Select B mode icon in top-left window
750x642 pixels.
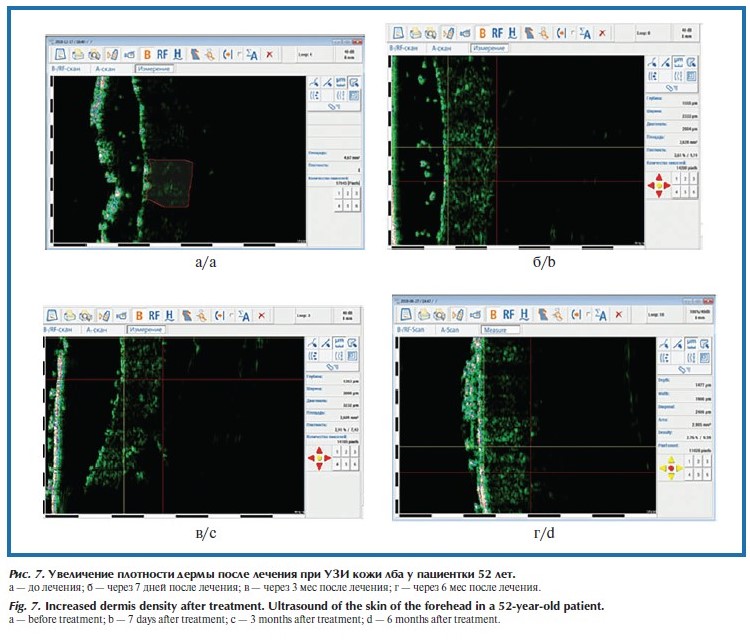coord(147,54)
